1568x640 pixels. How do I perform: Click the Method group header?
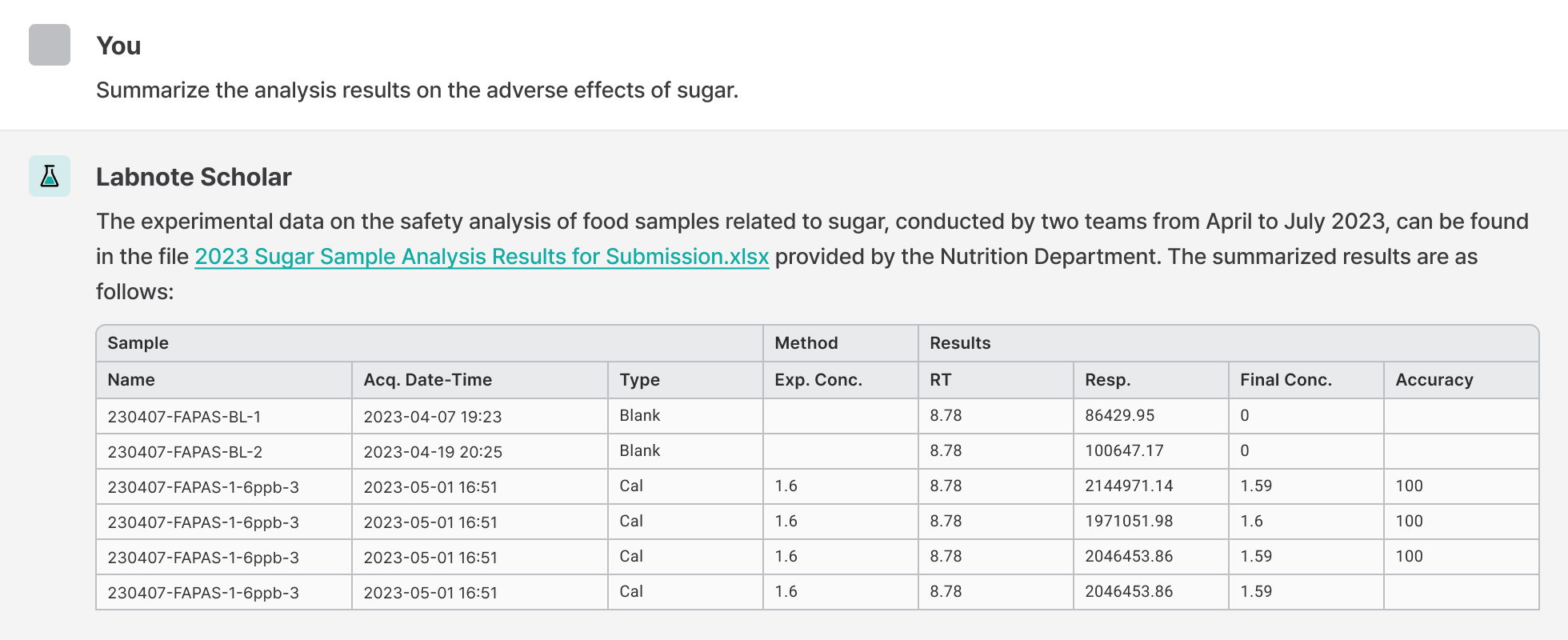pyautogui.click(x=806, y=343)
